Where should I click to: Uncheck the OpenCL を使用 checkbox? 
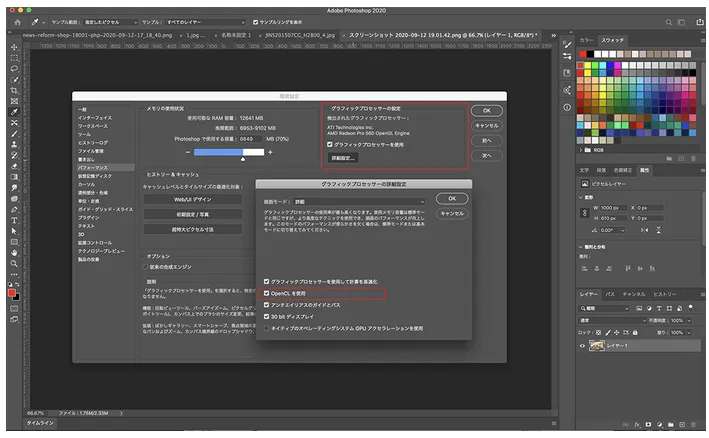point(266,293)
